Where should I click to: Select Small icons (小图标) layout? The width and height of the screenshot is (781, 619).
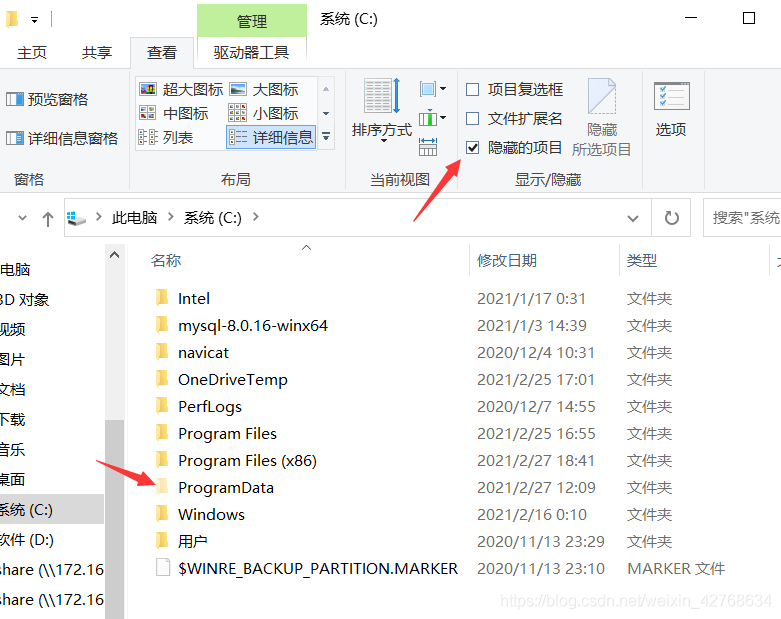(x=264, y=113)
